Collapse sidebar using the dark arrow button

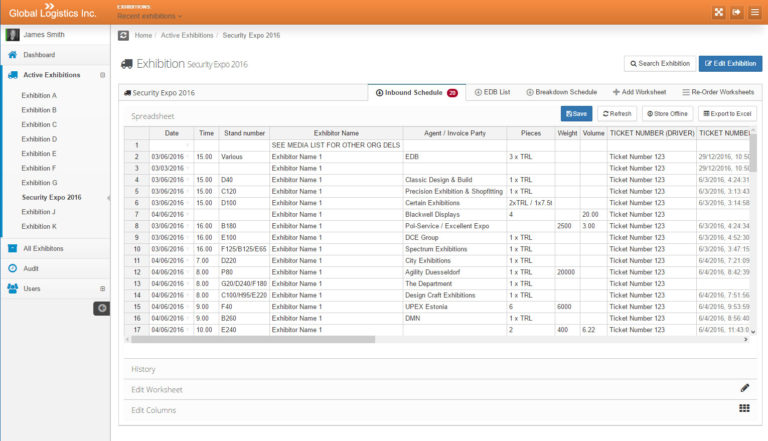coord(101,308)
